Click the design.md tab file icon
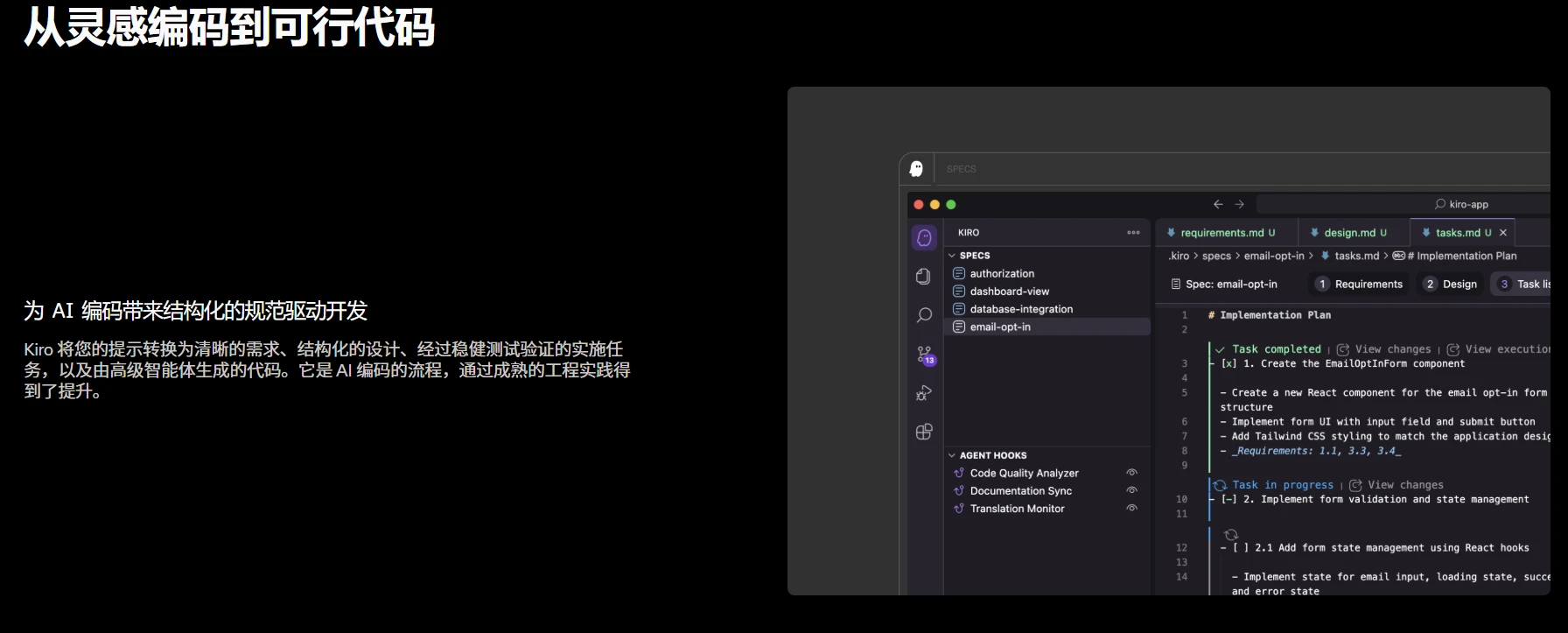The width and height of the screenshot is (1568, 633). point(1314,233)
